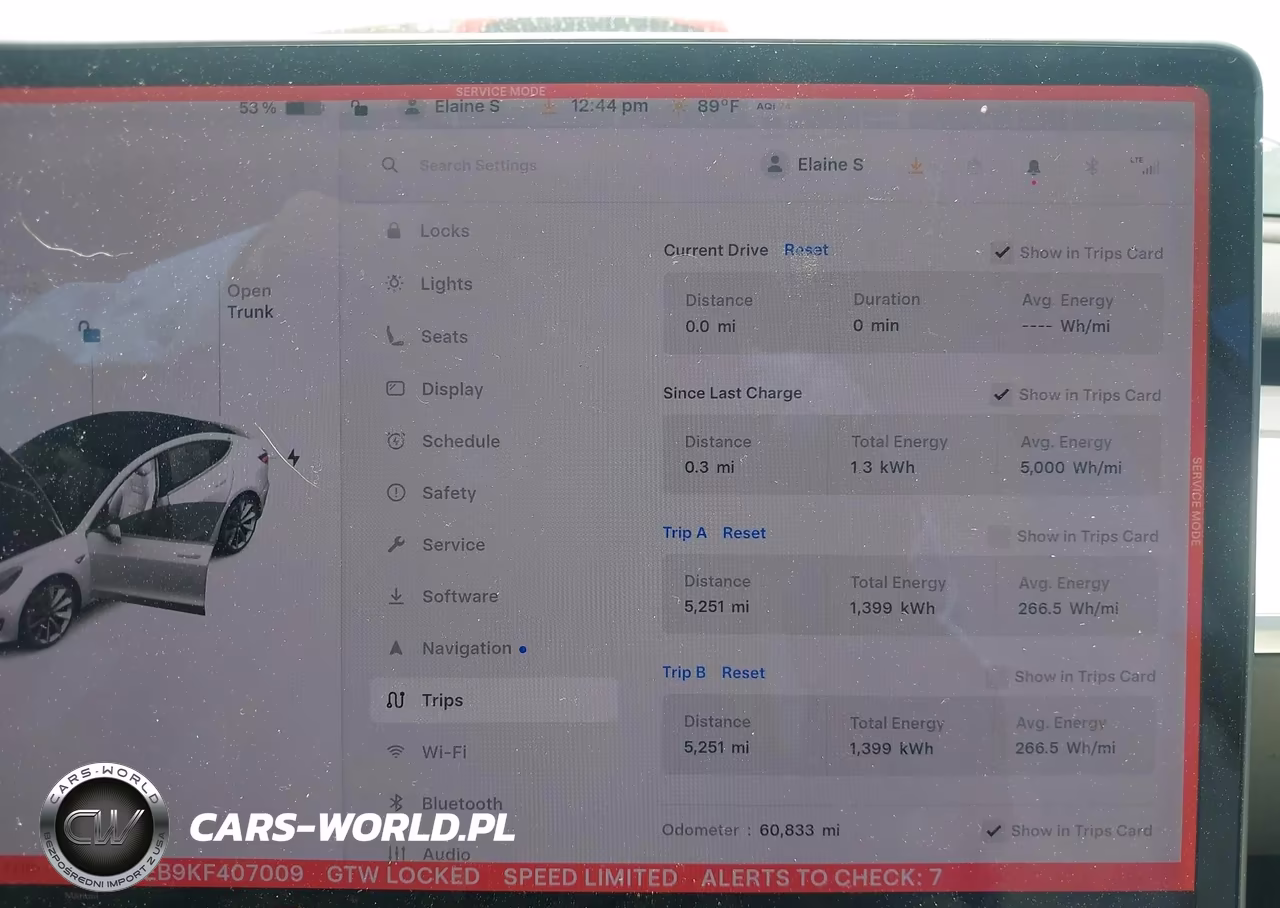
Task: Tap the 12:44 pm clock
Action: point(609,106)
